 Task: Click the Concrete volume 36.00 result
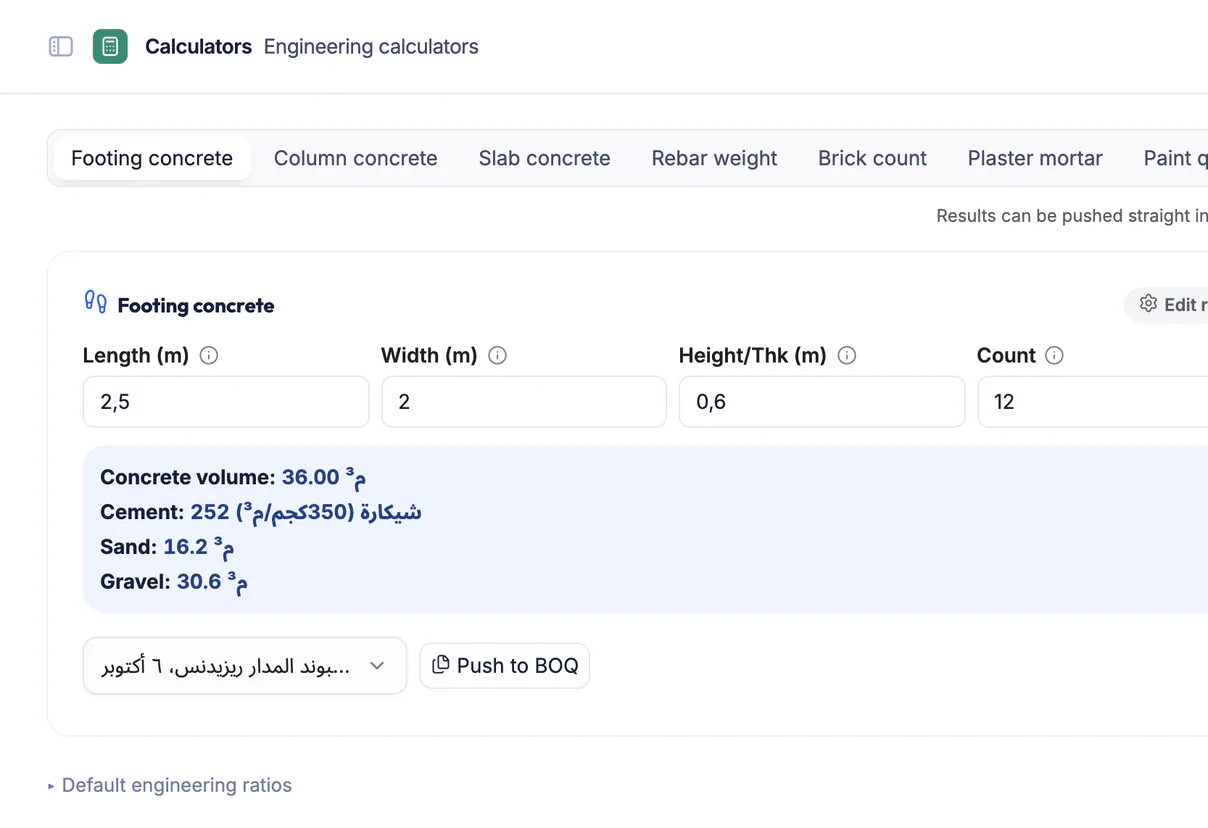pos(233,477)
